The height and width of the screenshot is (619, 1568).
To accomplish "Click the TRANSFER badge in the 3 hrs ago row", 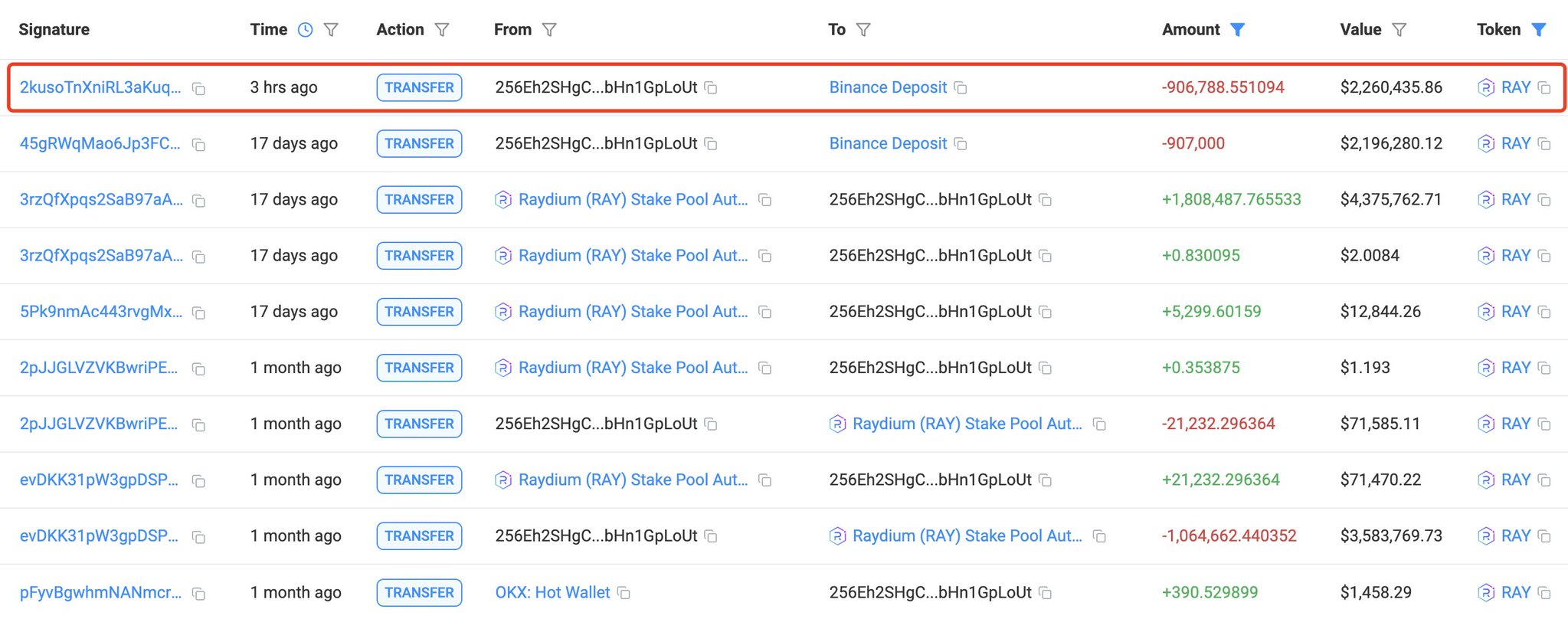I will point(419,87).
